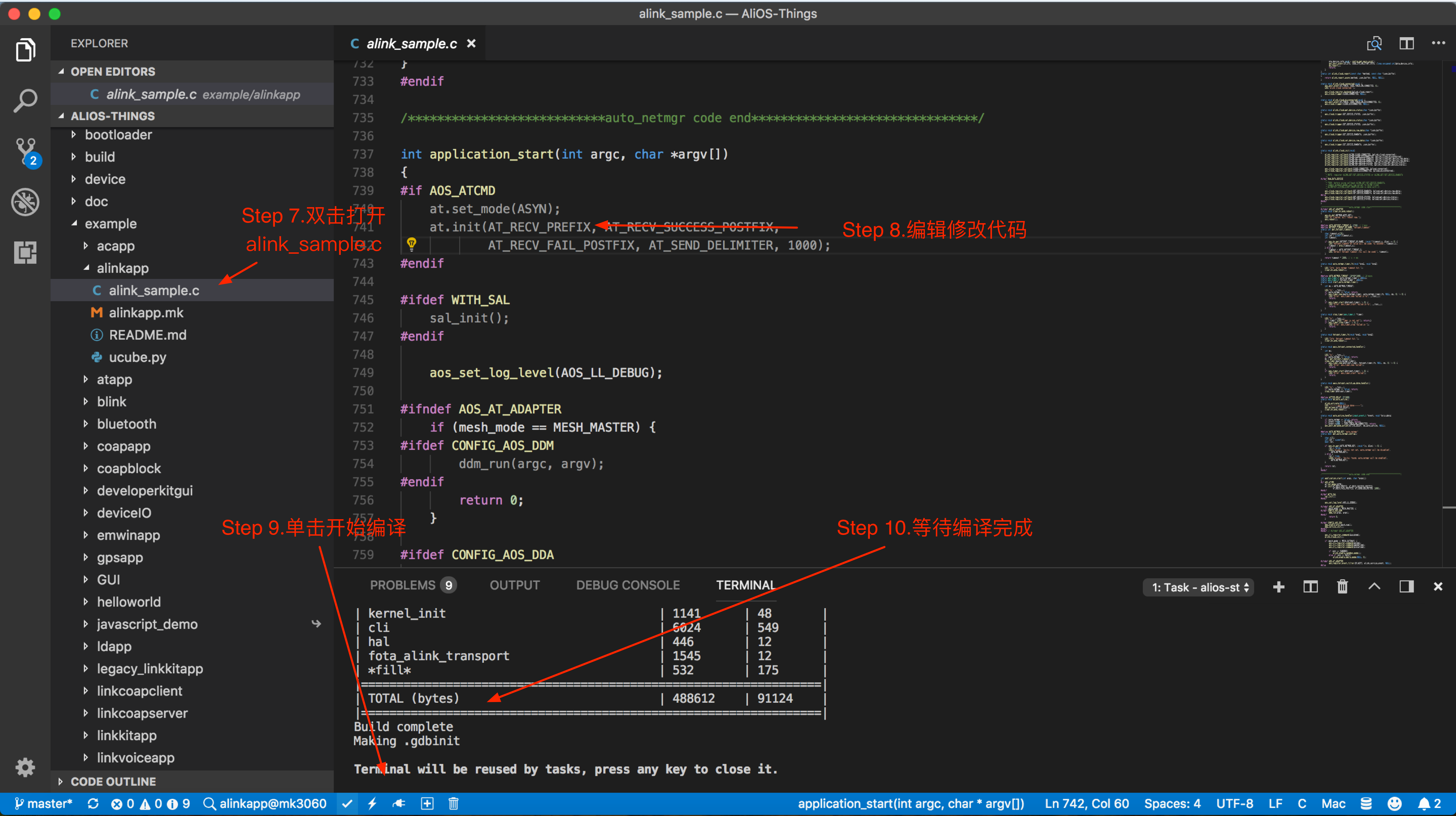Click the serial connect plug icon

tap(399, 804)
